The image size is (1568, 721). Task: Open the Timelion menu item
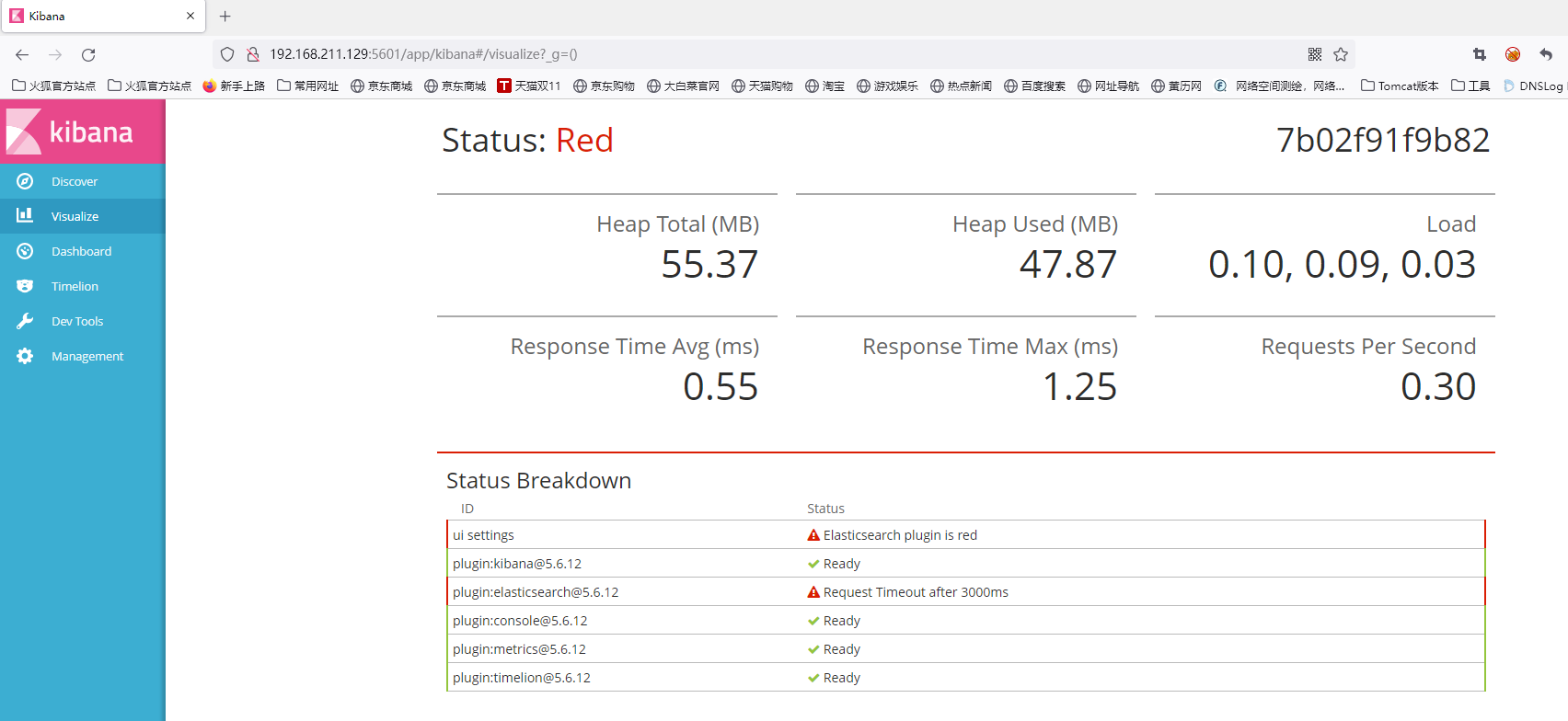click(83, 286)
